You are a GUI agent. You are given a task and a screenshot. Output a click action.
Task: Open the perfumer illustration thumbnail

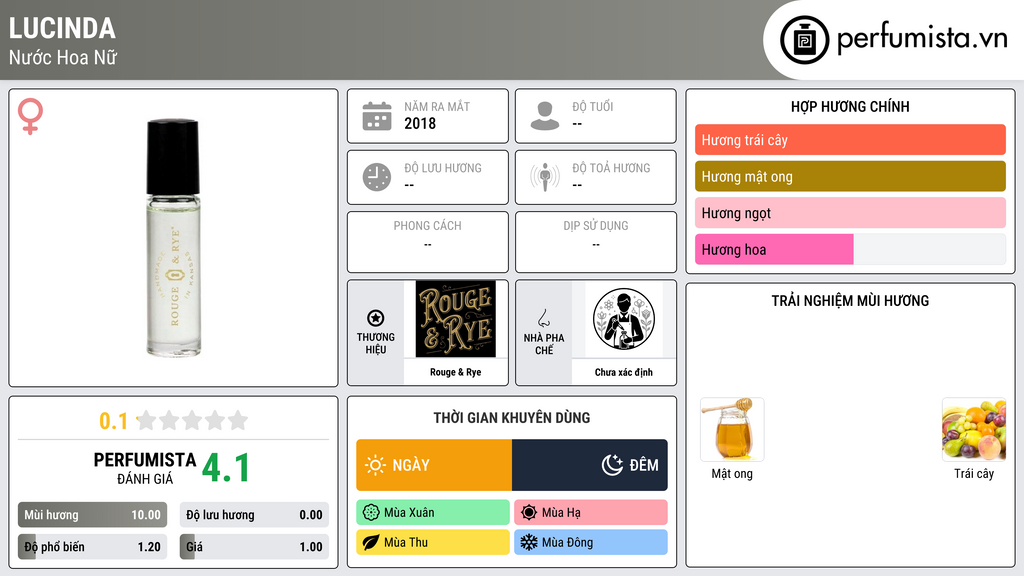click(624, 319)
